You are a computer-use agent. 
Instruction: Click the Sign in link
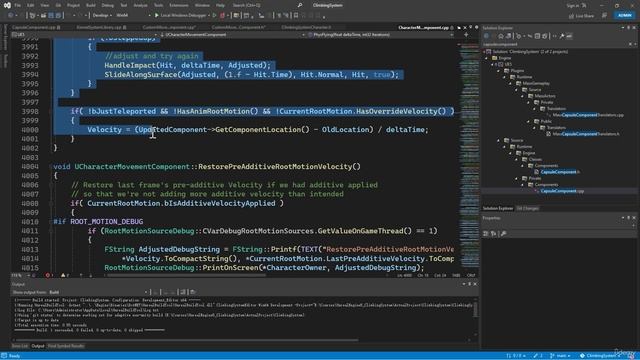pos(573,5)
